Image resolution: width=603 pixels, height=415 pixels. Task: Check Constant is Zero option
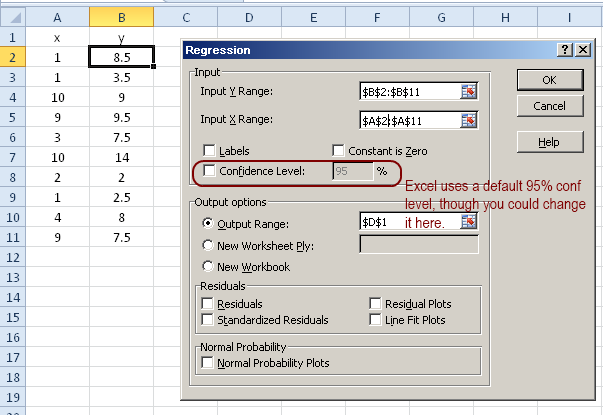pyautogui.click(x=338, y=150)
